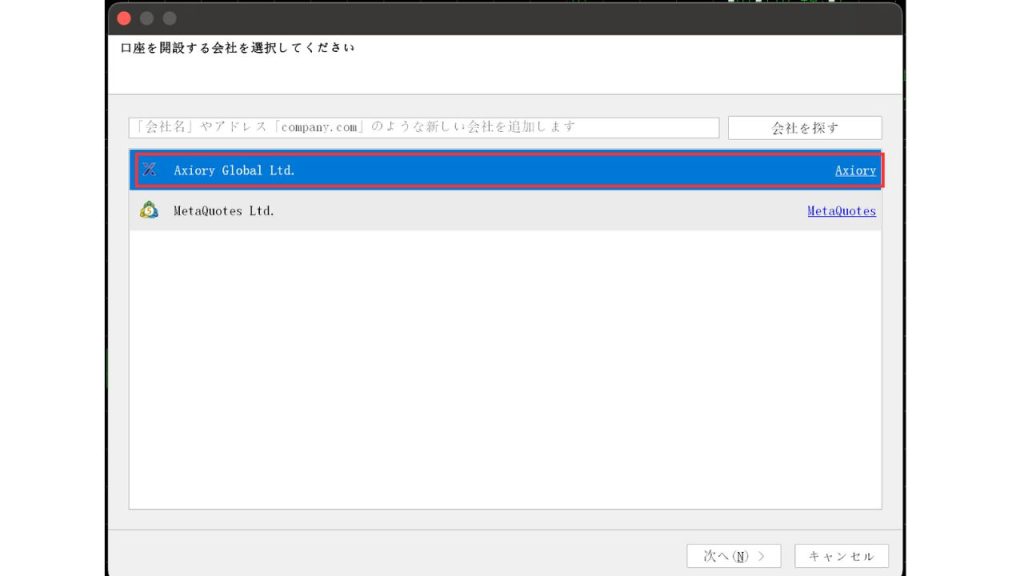Click the MetaQuotes Ltd. name text
1024x576 pixels.
(224, 211)
